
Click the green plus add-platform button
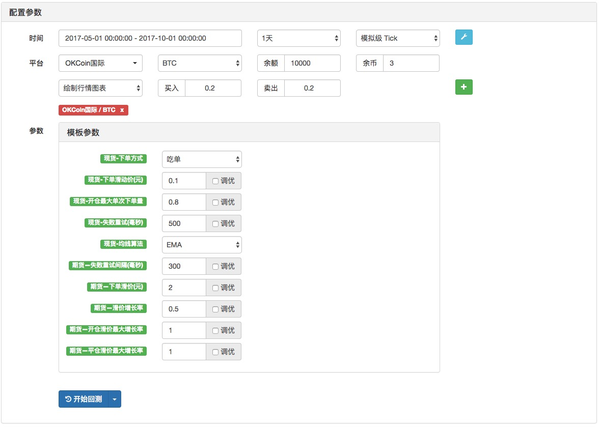pyautogui.click(x=463, y=88)
